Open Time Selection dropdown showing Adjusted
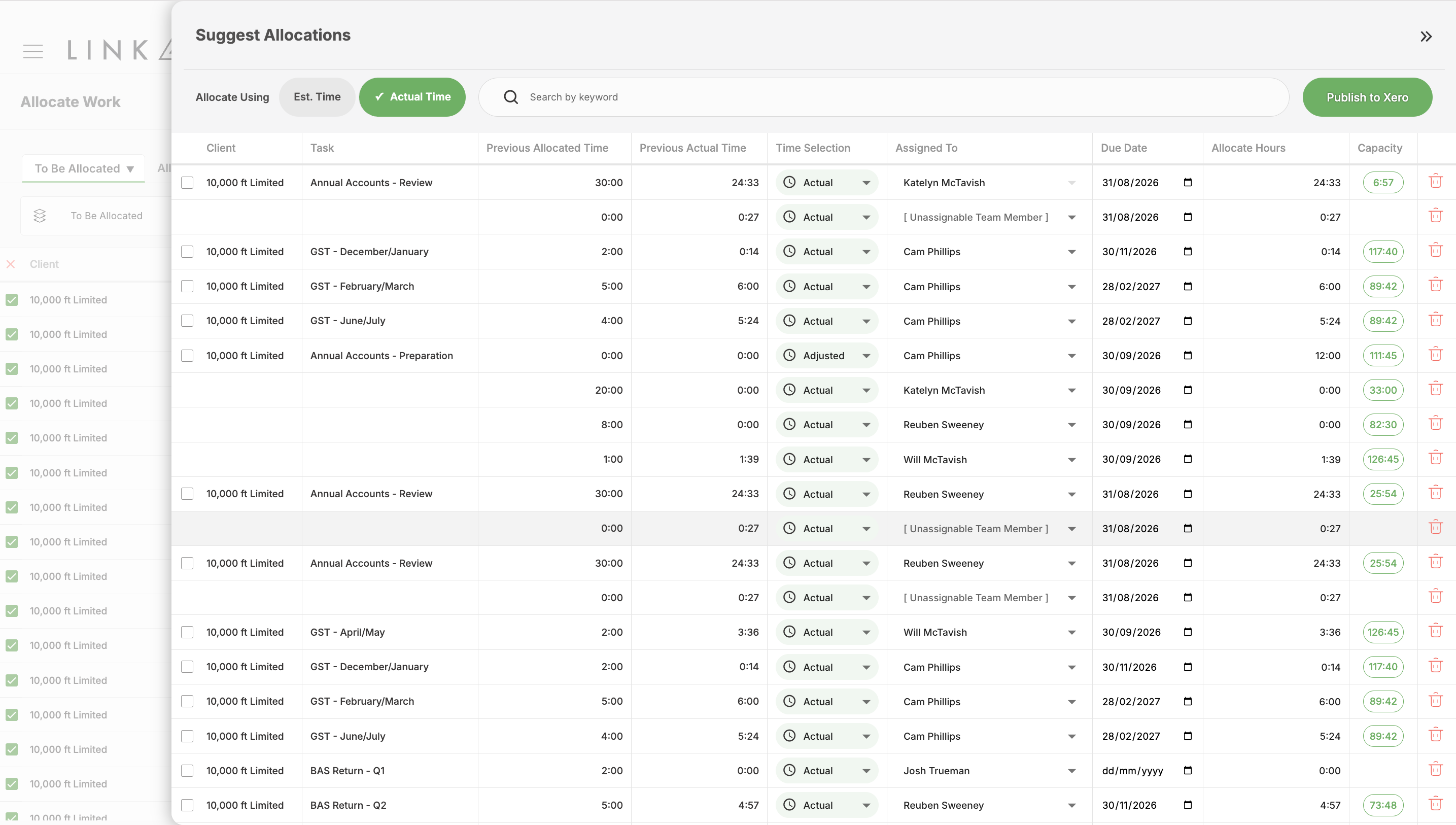The image size is (1456, 825). (826, 356)
